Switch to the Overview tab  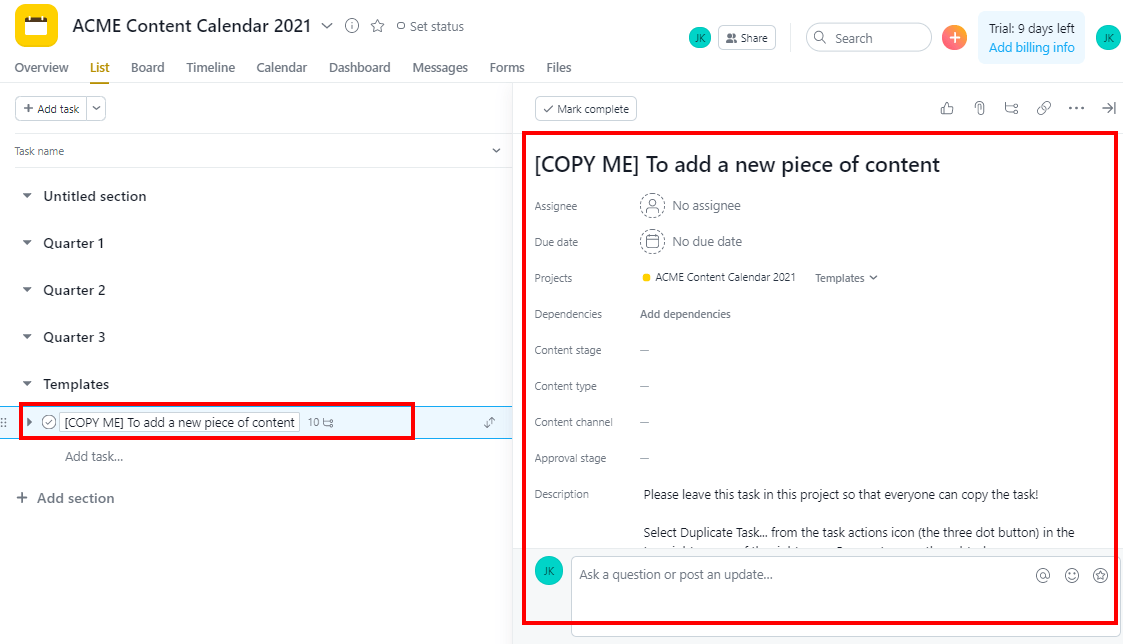pos(42,67)
